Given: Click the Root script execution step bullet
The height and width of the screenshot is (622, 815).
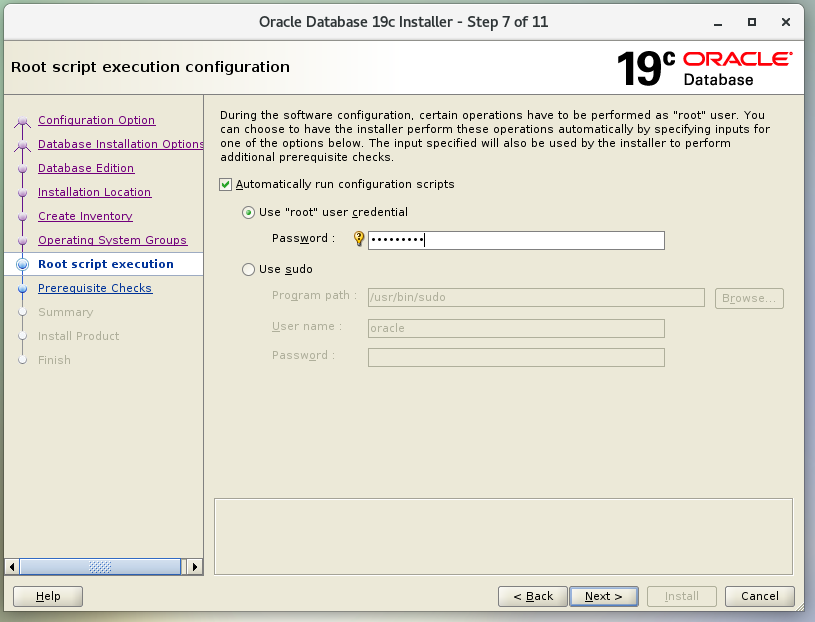Looking at the screenshot, I should [22, 265].
